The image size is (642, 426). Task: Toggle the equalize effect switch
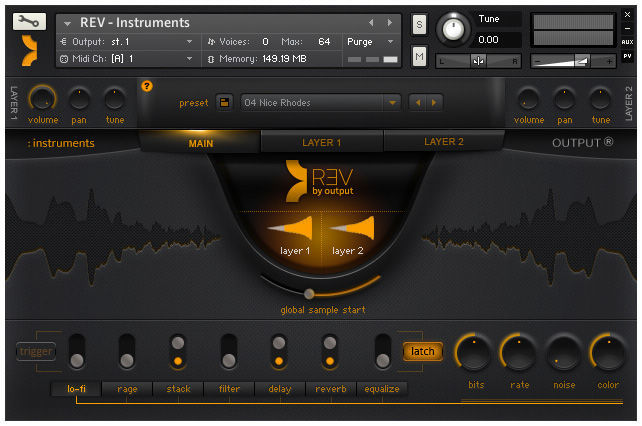383,351
